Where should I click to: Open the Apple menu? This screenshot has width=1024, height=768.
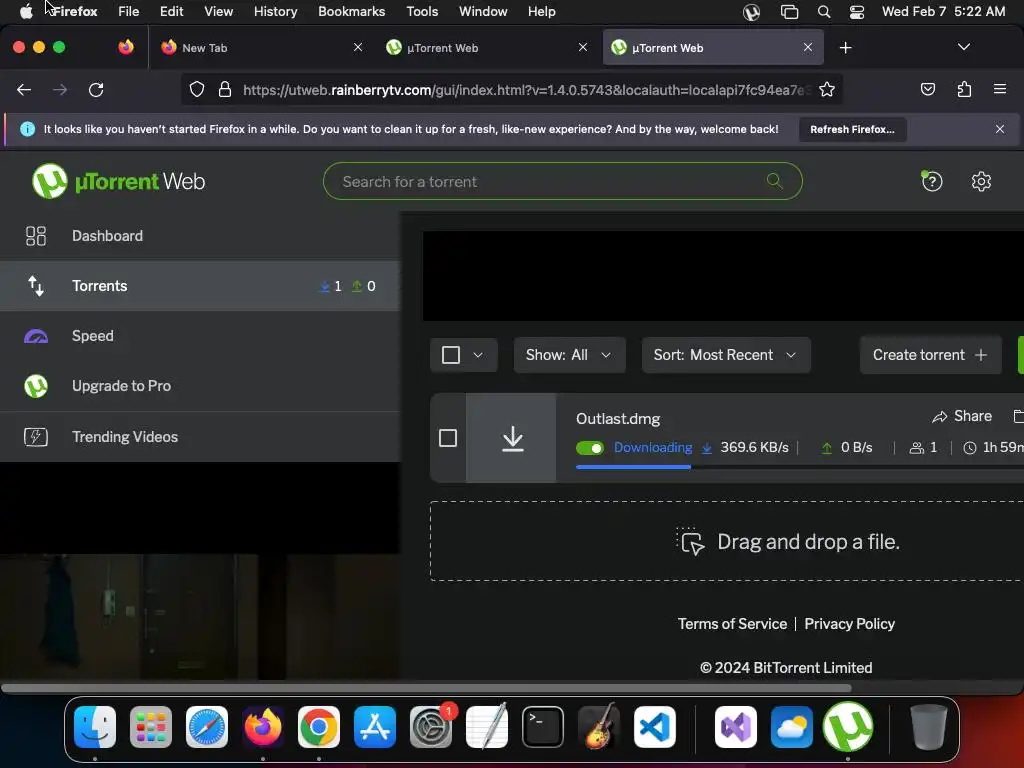point(26,12)
